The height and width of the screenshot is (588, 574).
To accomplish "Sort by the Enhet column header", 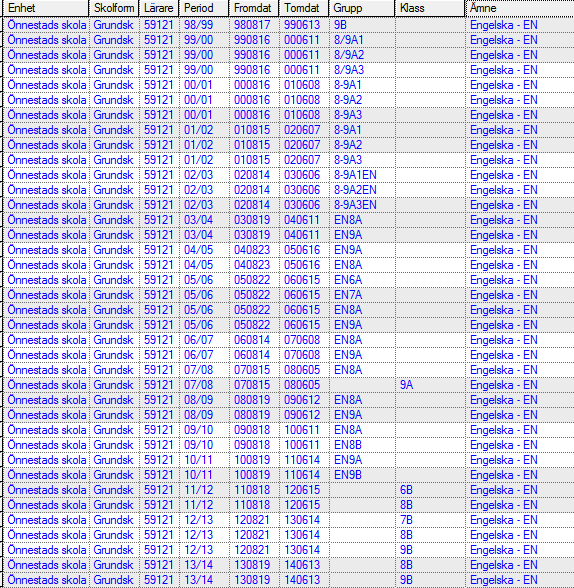I will tap(46, 8).
